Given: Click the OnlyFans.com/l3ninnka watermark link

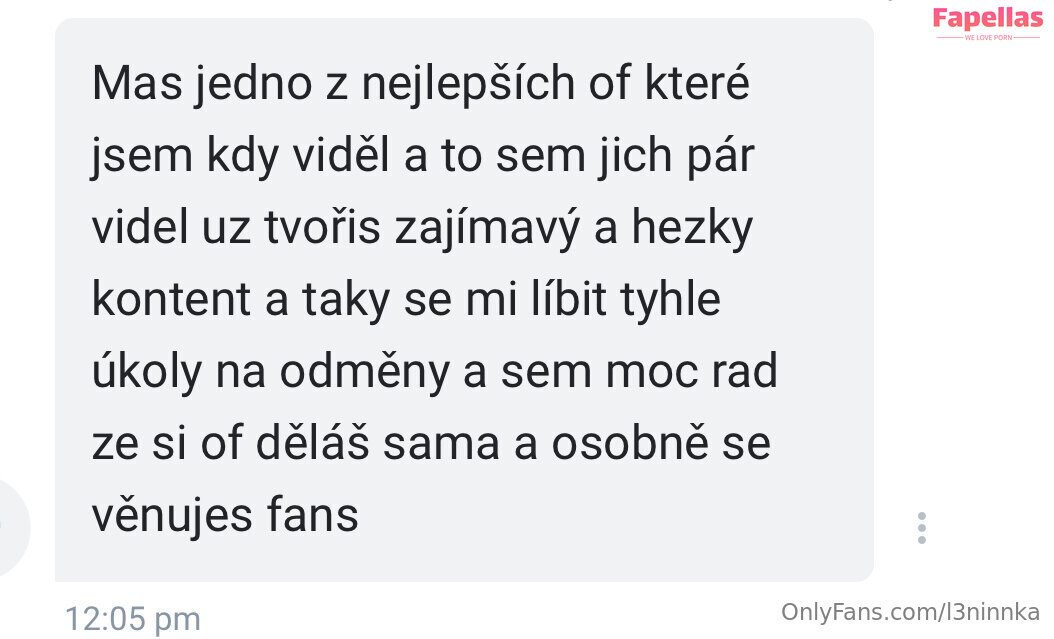Looking at the screenshot, I should point(910,612).
